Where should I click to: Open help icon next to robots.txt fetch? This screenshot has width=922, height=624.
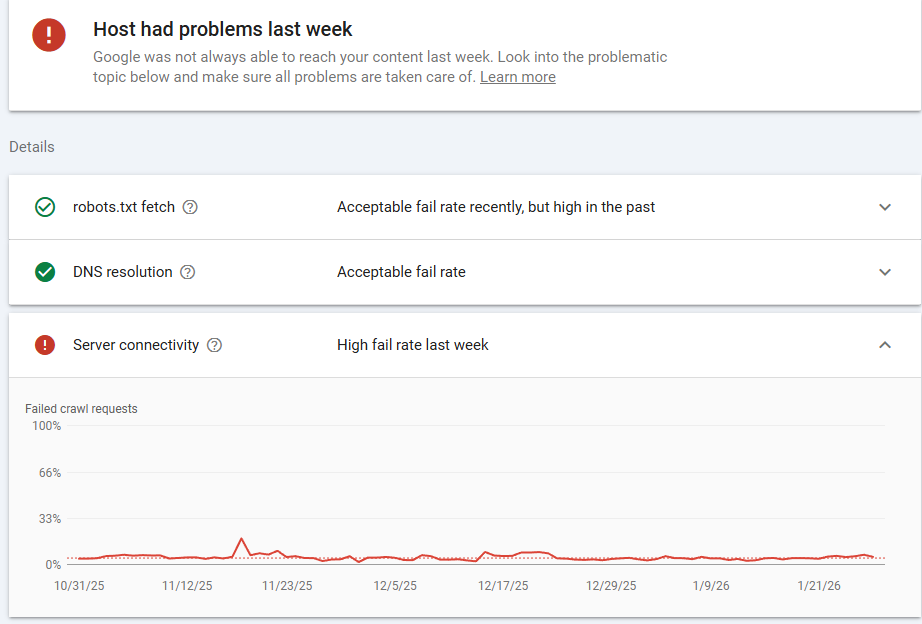point(190,207)
